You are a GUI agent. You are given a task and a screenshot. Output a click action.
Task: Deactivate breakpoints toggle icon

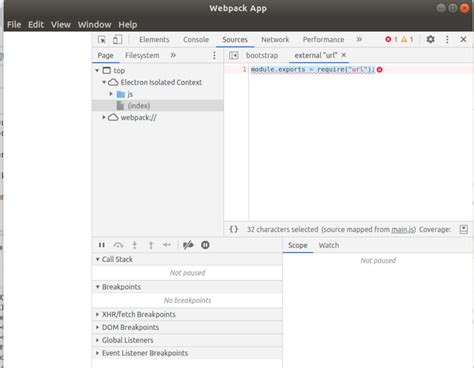[188, 245]
